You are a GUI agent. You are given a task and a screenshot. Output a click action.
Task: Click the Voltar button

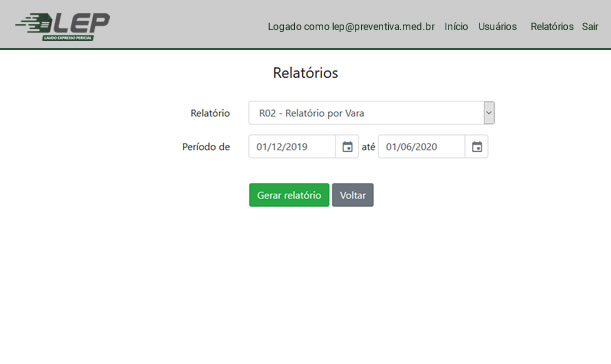[x=353, y=195]
